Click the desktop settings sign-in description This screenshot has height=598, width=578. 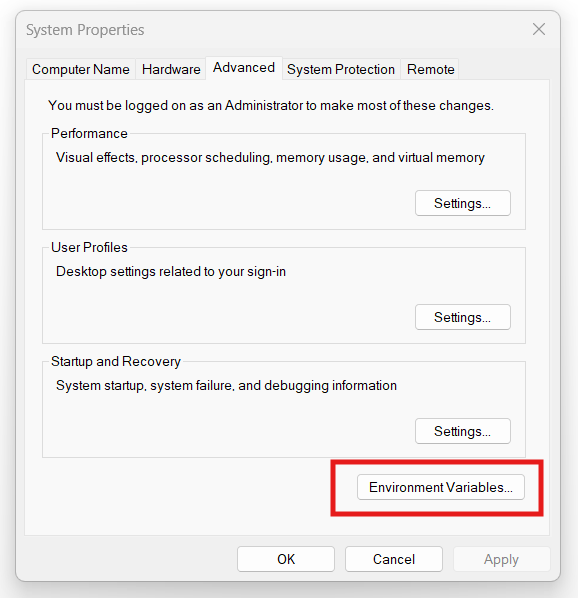[171, 272]
